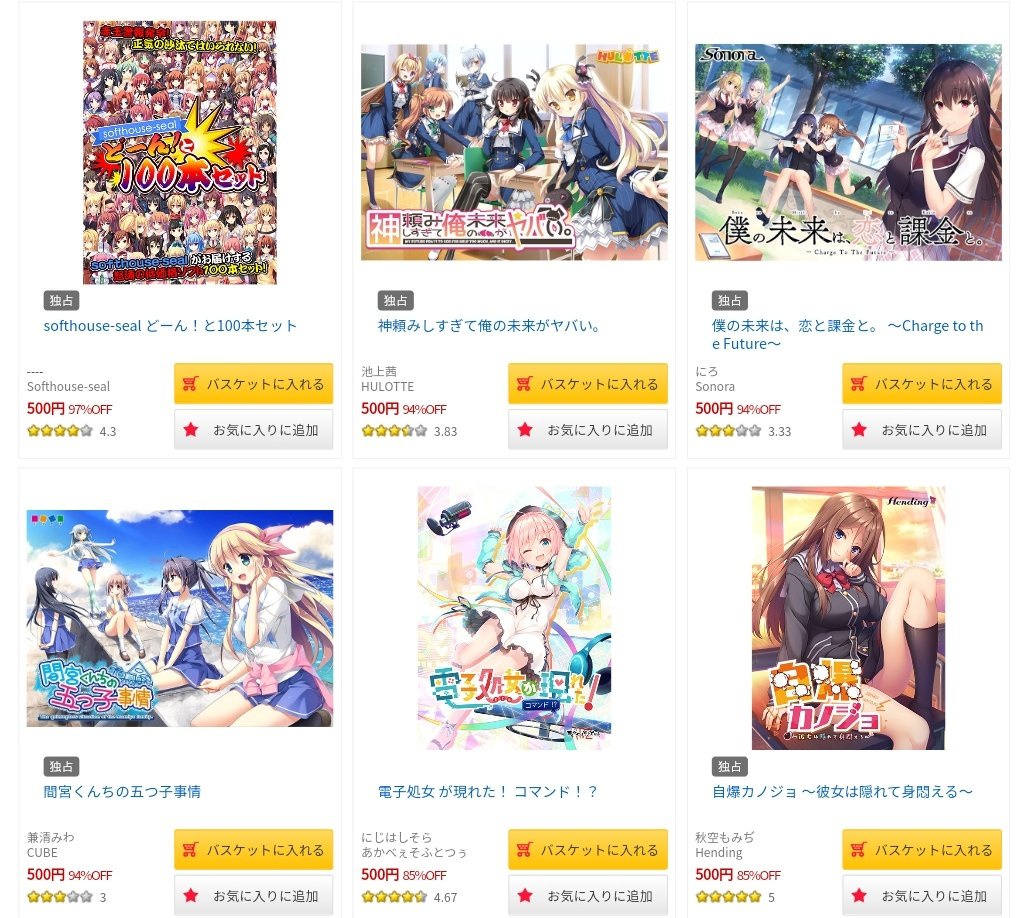Click cart icon for softhouse-seal 100本セット

point(190,384)
